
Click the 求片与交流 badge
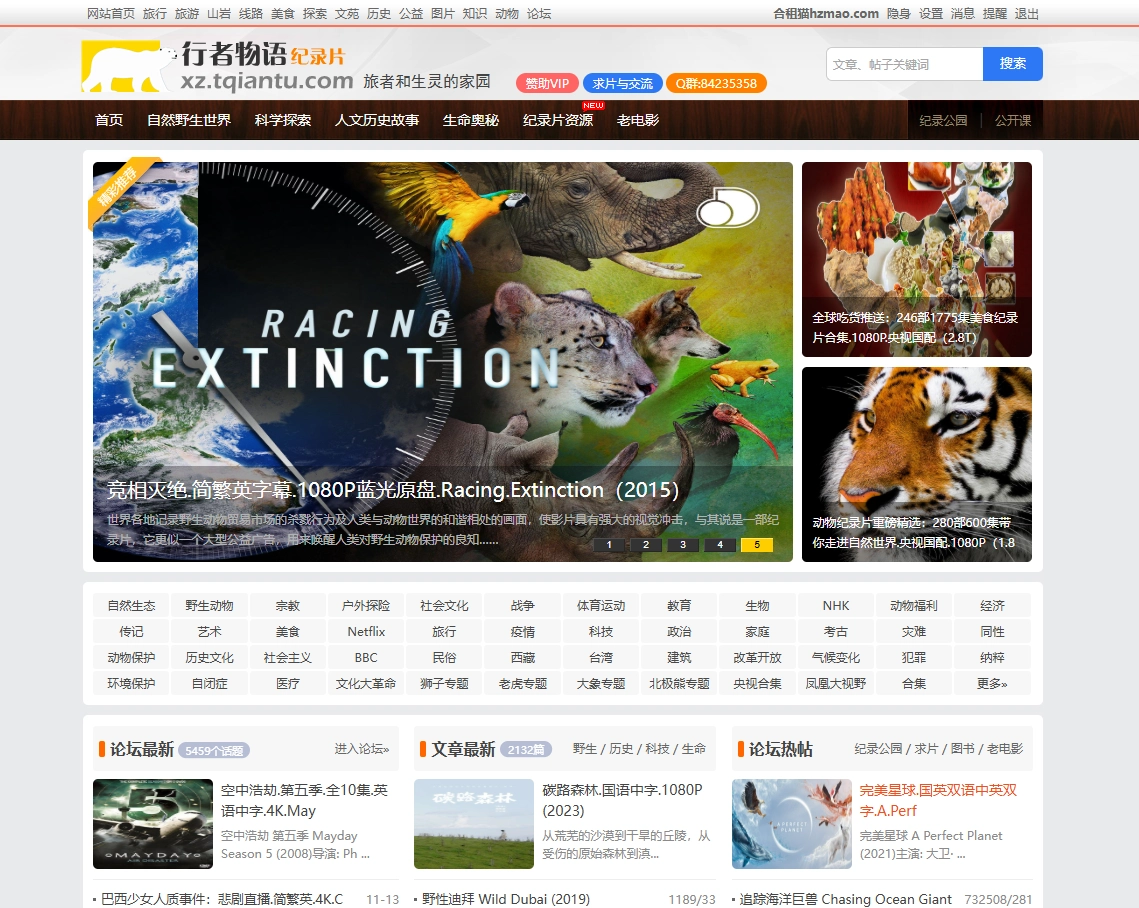pyautogui.click(x=622, y=83)
